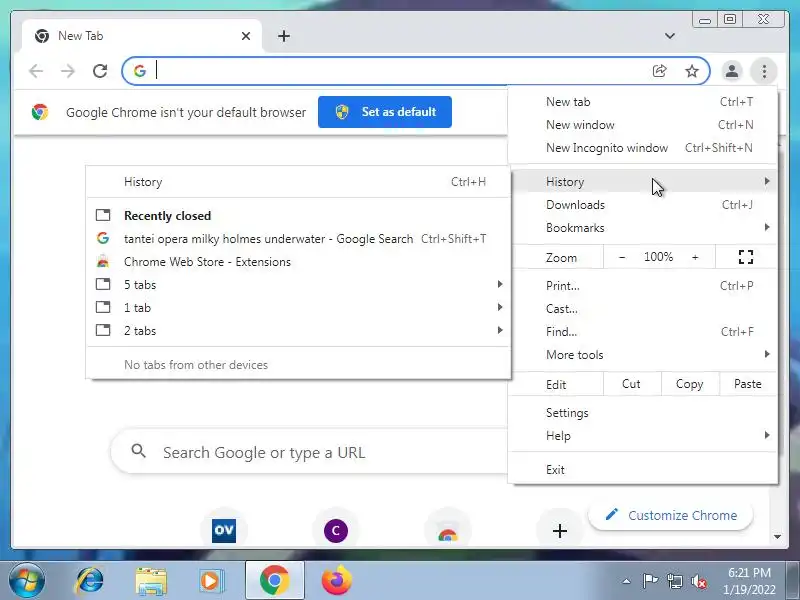Bookmark this tab with the star icon
Screen dimensions: 800x600
tap(691, 71)
